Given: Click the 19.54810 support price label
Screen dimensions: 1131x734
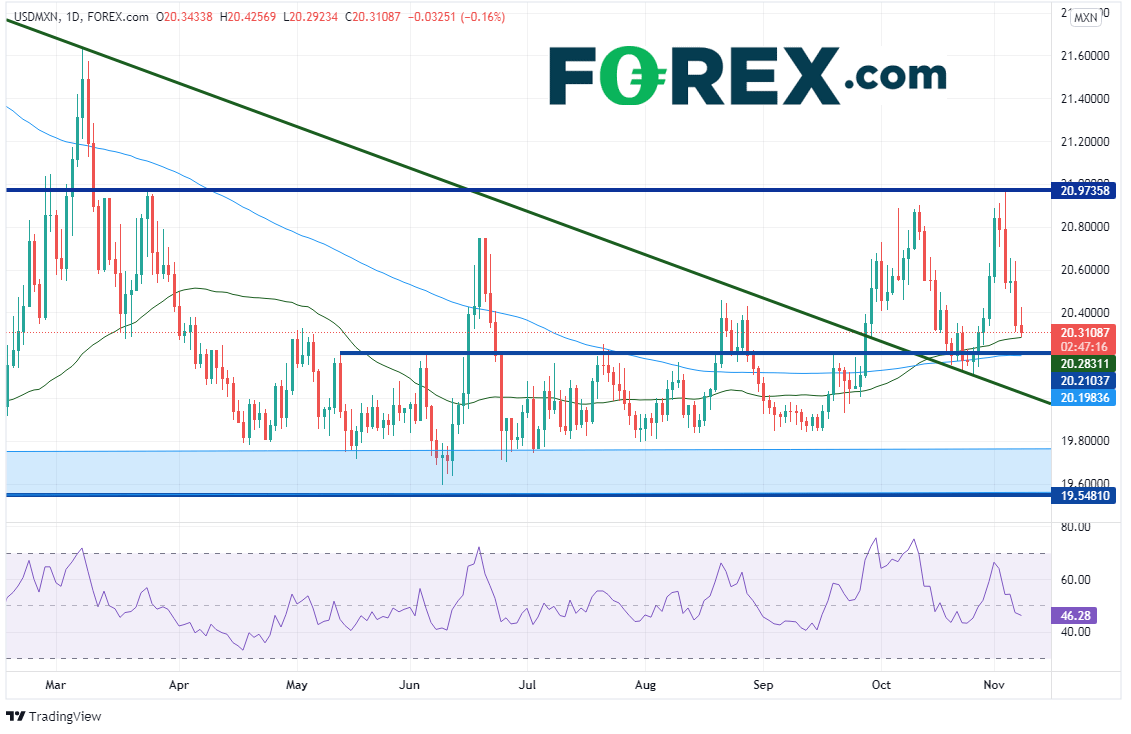Looking at the screenshot, I should 1084,495.
